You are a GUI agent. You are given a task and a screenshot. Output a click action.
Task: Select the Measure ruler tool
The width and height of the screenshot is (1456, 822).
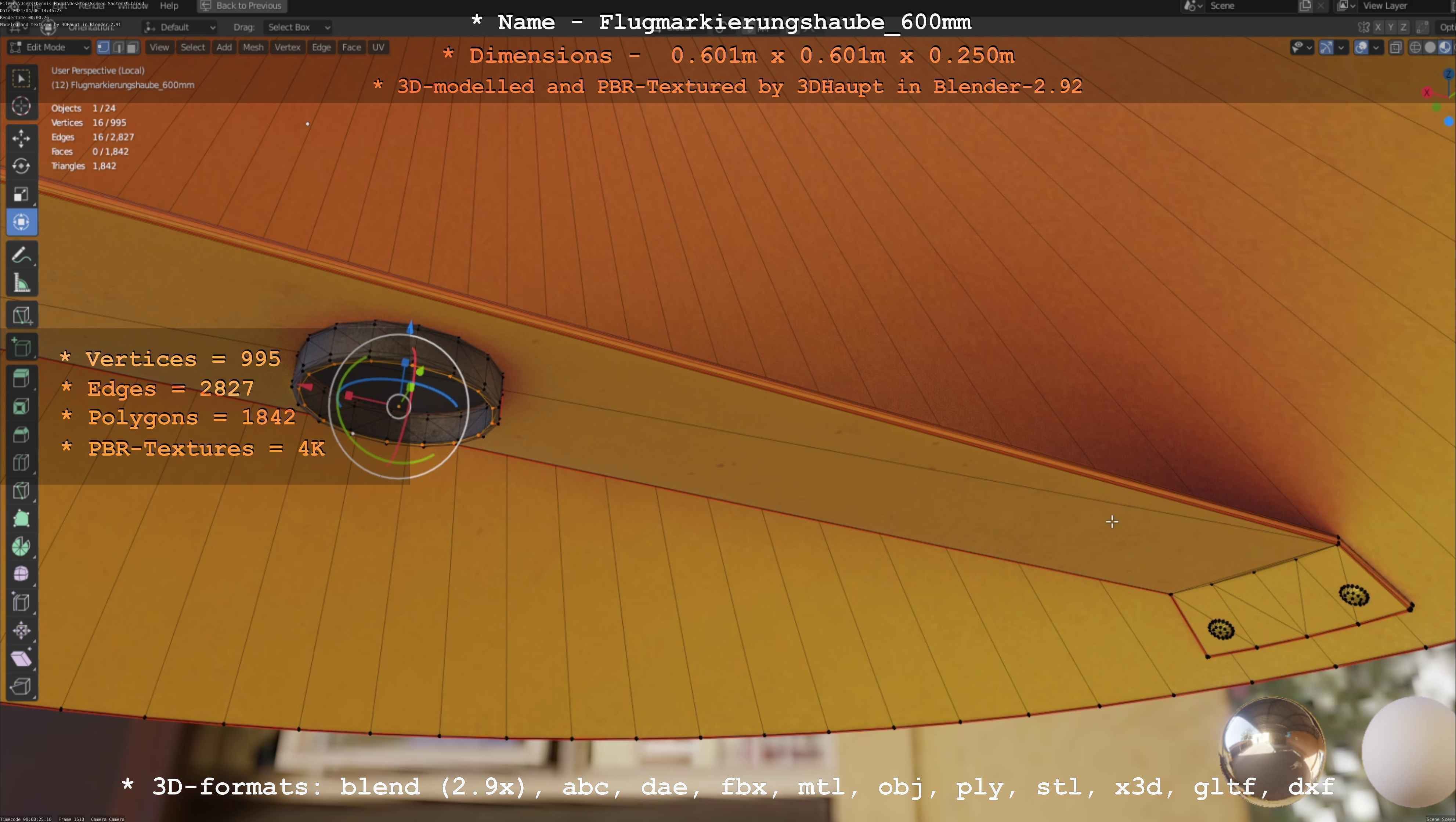click(x=21, y=282)
